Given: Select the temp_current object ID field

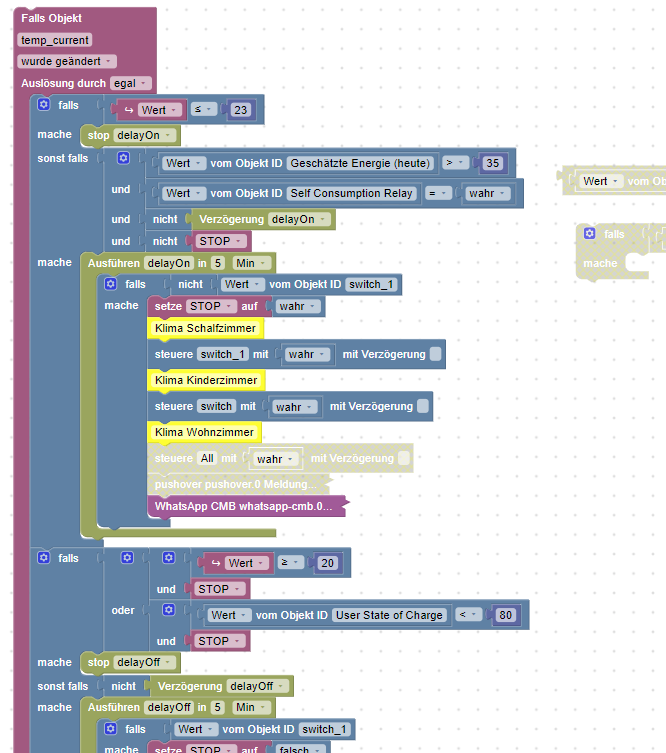Looking at the screenshot, I should click(x=55, y=40).
